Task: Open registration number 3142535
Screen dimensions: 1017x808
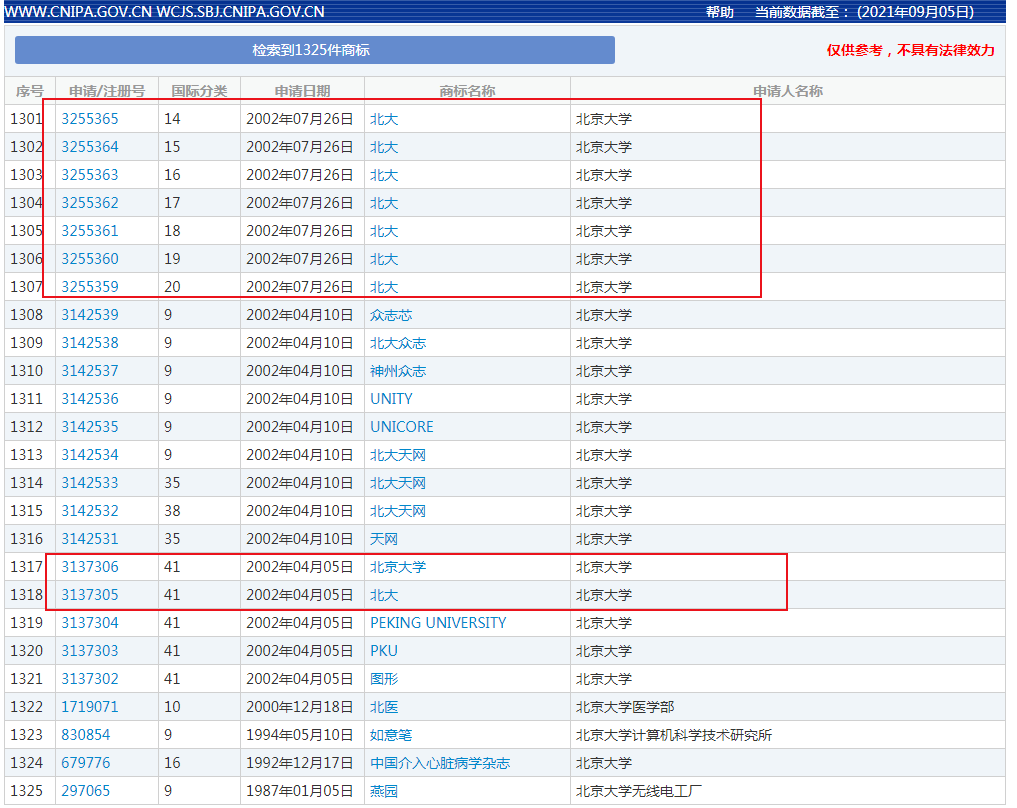Action: click(x=90, y=426)
